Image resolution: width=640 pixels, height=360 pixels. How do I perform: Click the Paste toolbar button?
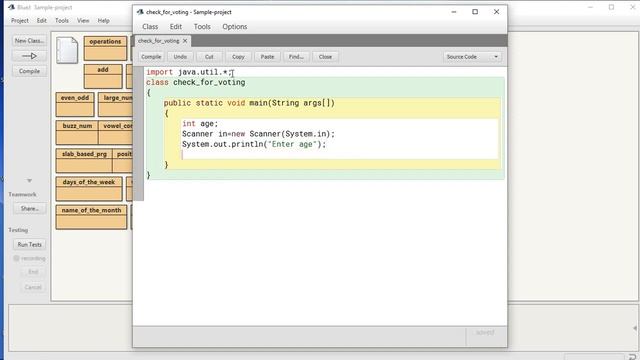267,57
